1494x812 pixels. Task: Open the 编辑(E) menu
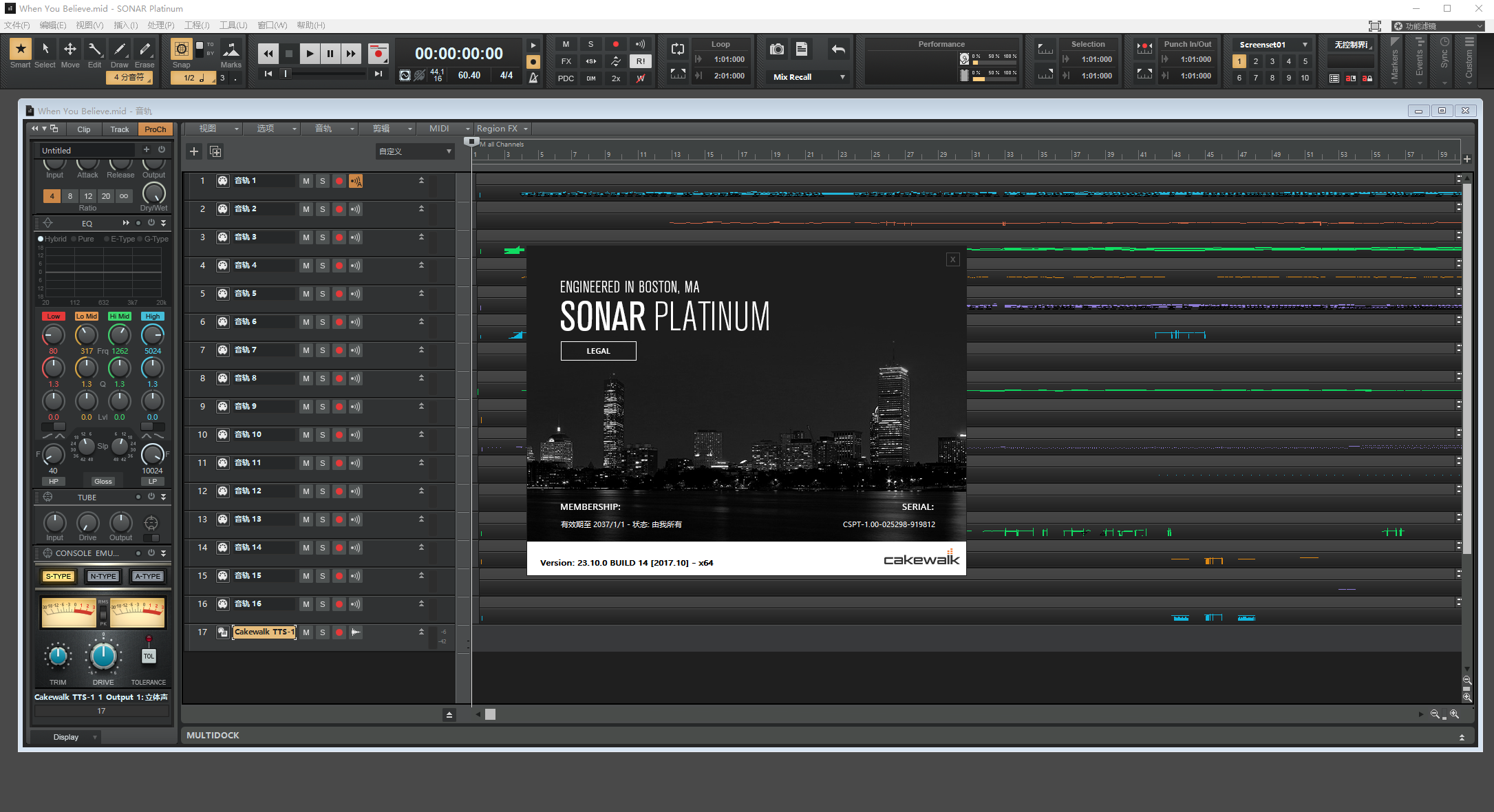click(x=53, y=25)
